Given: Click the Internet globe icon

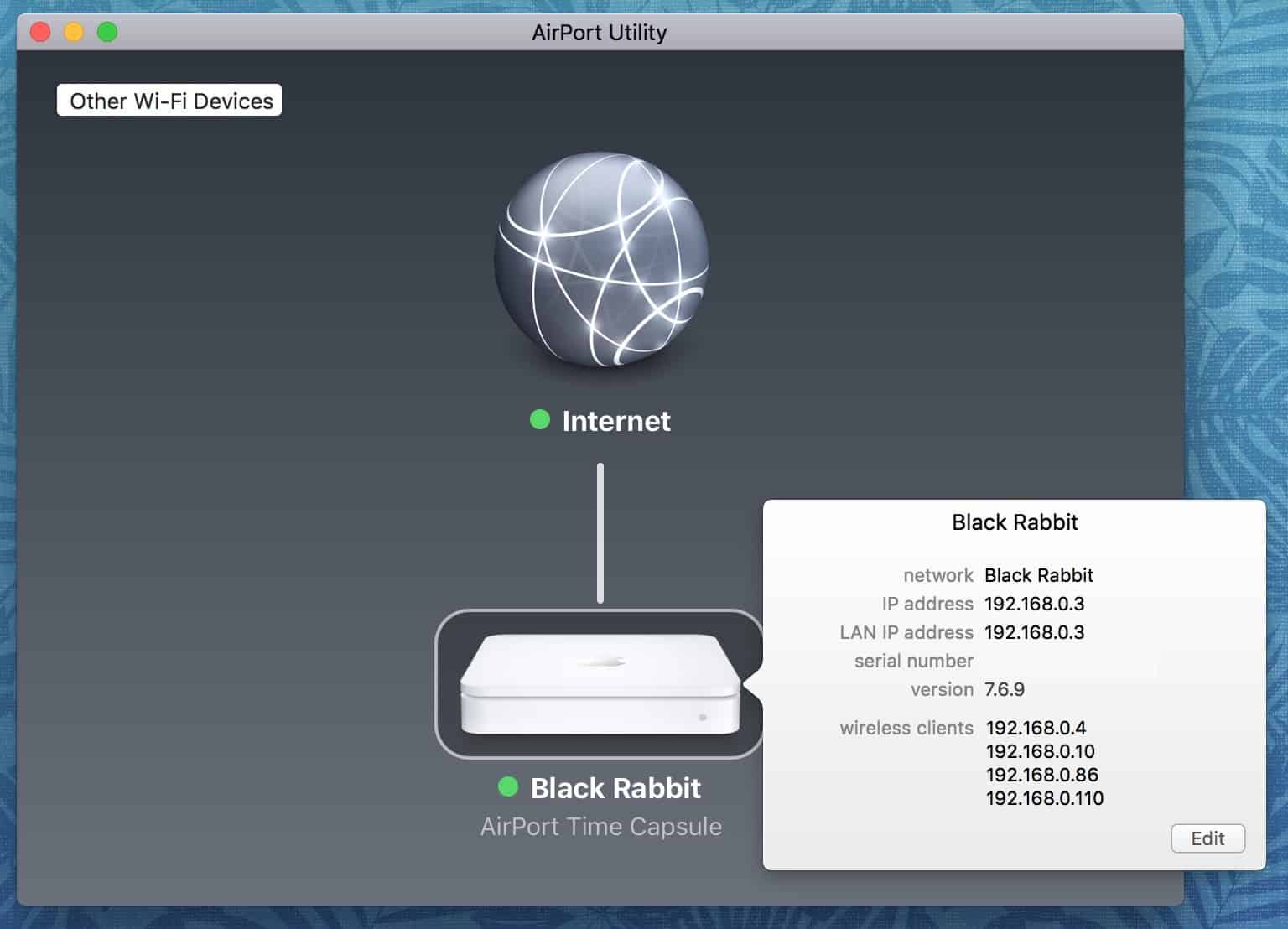Looking at the screenshot, I should [600, 259].
